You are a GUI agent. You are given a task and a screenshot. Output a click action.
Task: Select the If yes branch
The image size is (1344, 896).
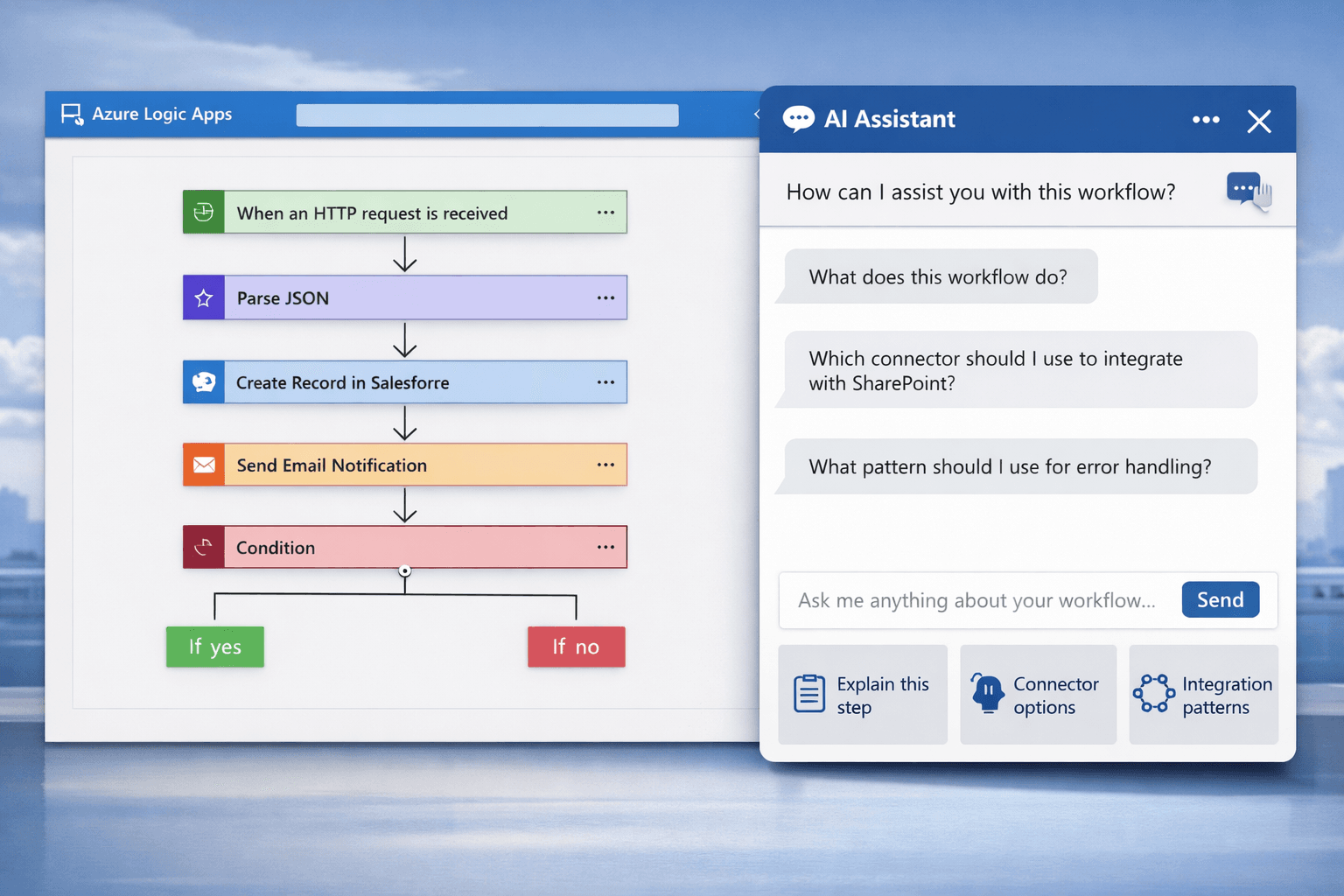tap(214, 647)
